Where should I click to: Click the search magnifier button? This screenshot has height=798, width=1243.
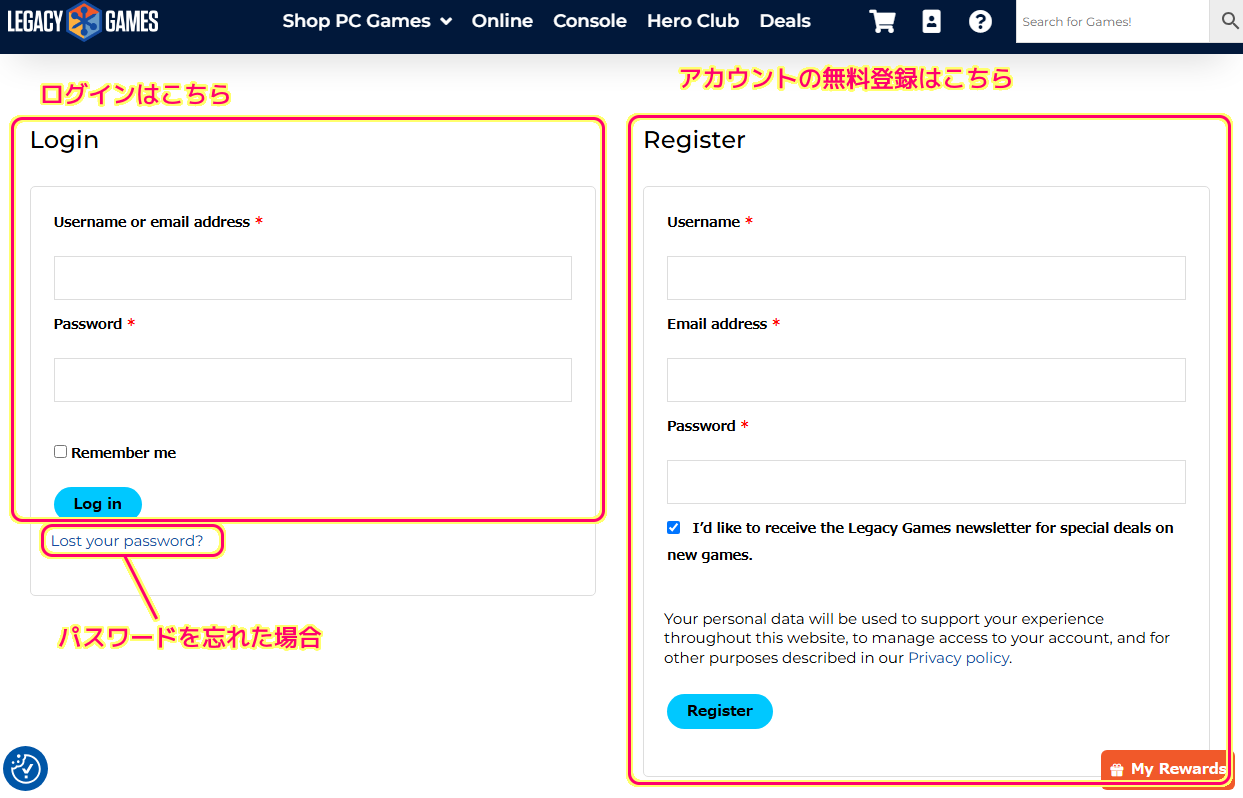[x=1229, y=21]
